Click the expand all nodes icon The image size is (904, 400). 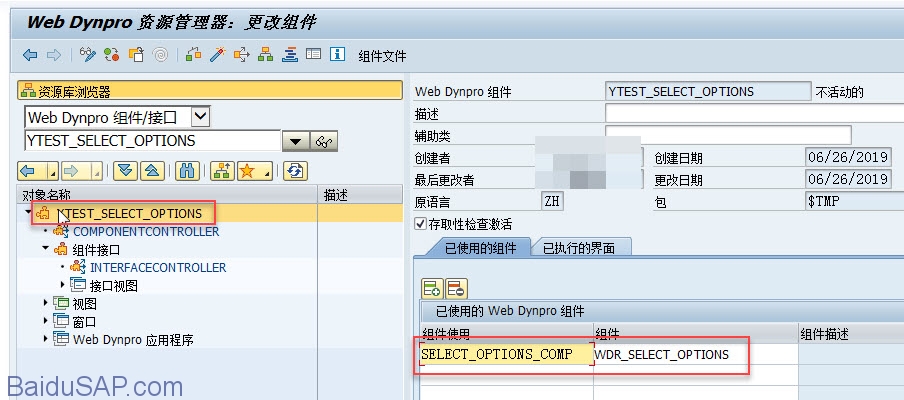point(124,171)
